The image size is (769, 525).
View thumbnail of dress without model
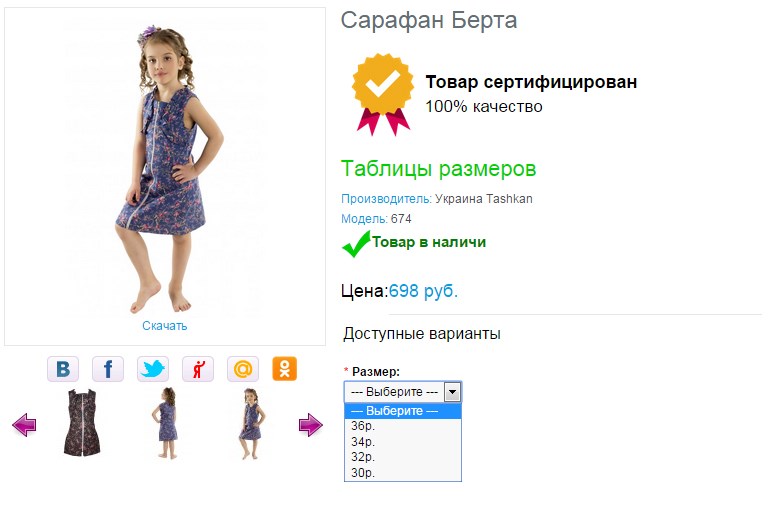(x=81, y=424)
